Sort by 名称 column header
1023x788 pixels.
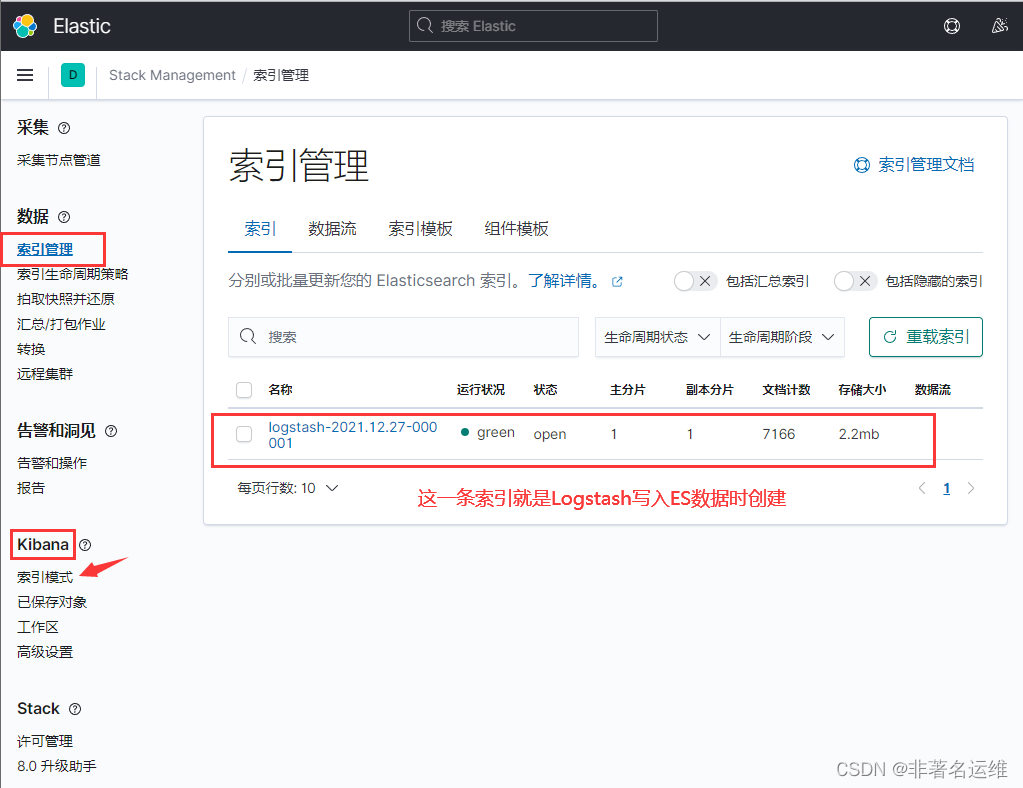pyautogui.click(x=281, y=389)
